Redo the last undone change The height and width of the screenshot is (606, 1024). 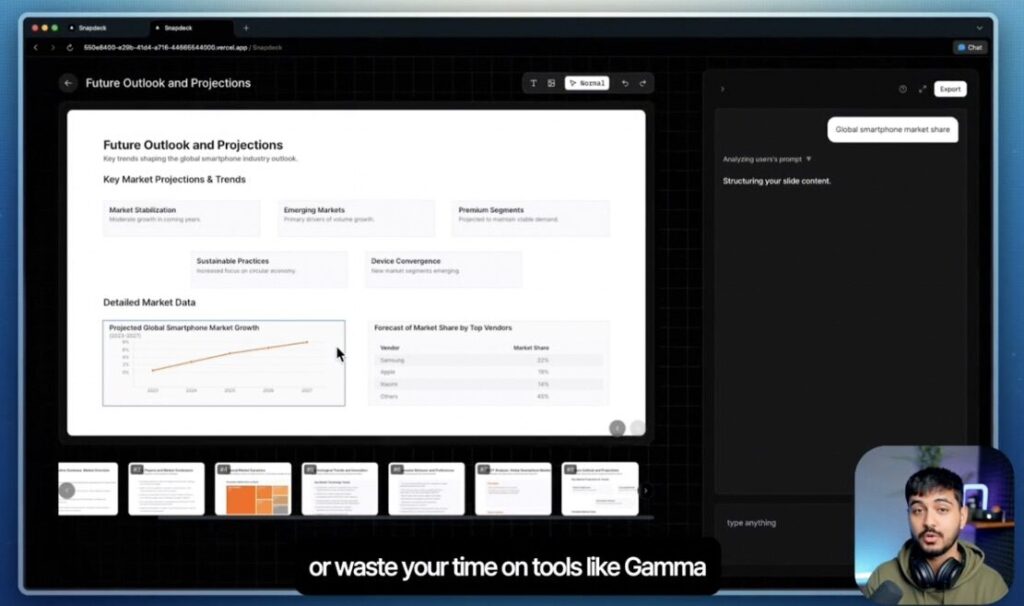coord(643,83)
